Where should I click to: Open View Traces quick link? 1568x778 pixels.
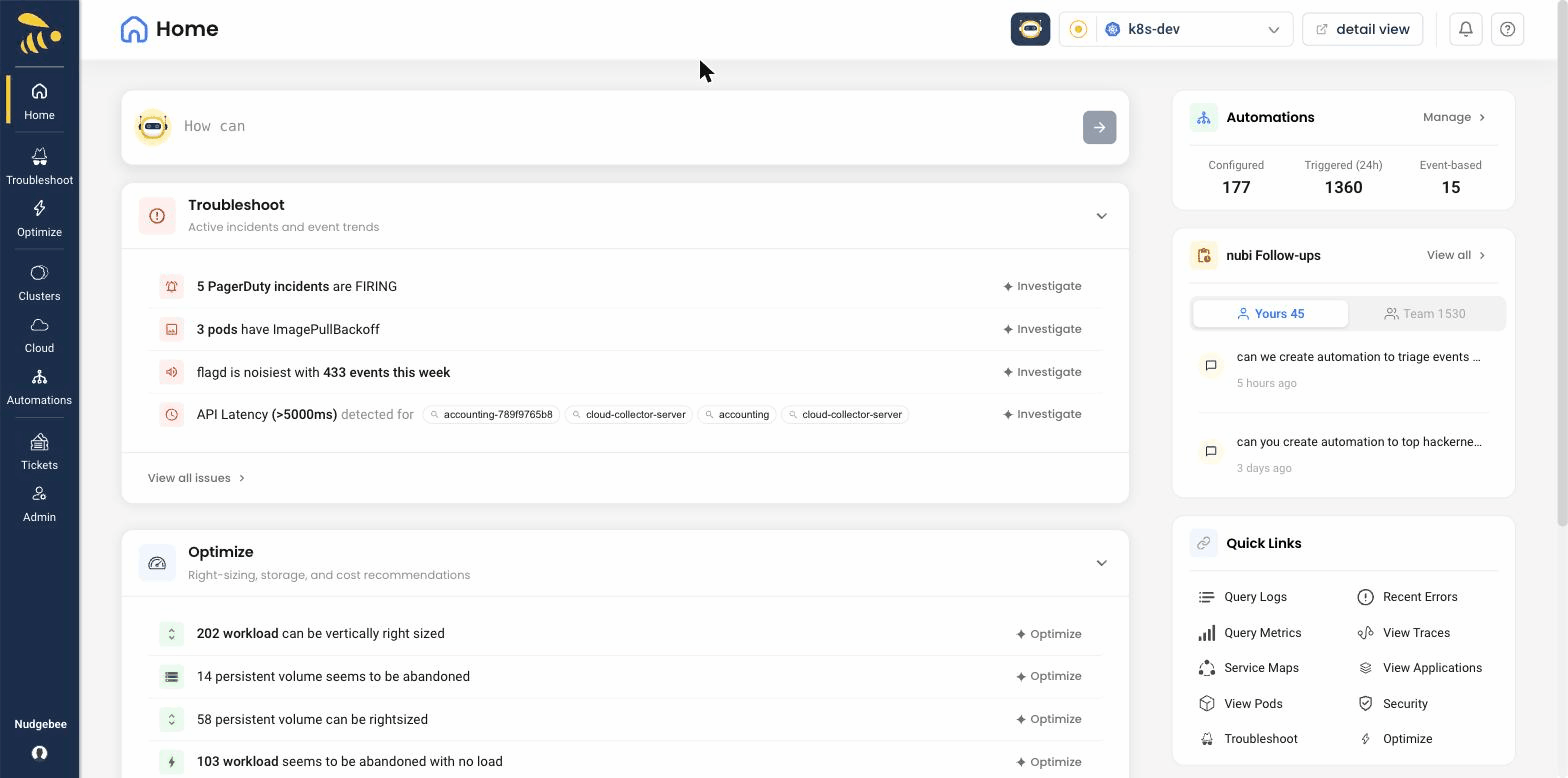point(1403,633)
